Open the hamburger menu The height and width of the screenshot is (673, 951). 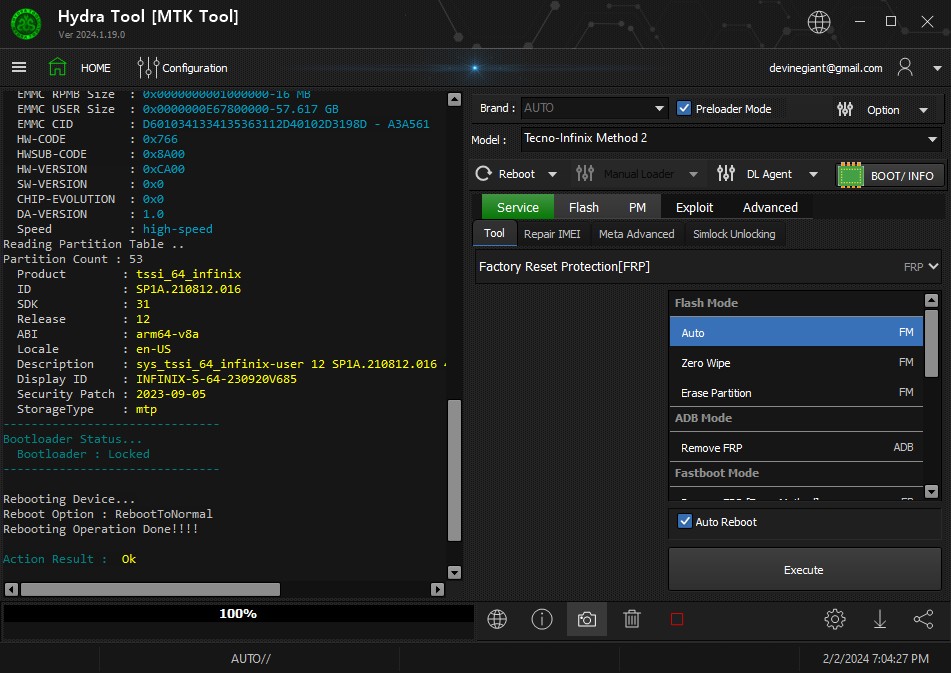[x=19, y=67]
